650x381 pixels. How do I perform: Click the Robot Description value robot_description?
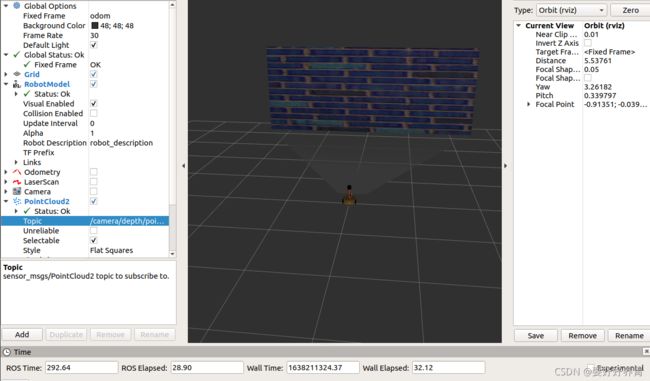tap(121, 143)
